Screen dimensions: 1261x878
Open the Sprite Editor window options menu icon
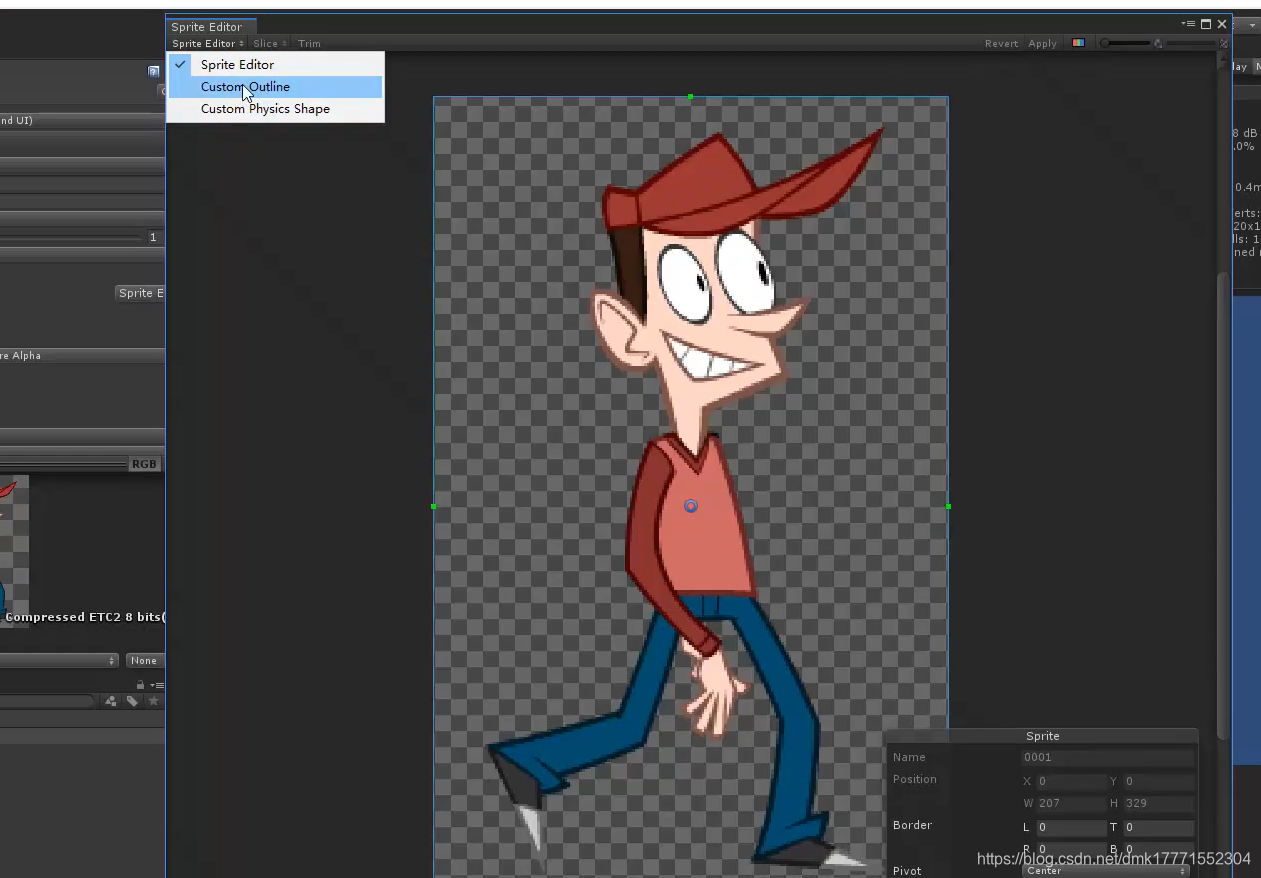(x=1188, y=24)
